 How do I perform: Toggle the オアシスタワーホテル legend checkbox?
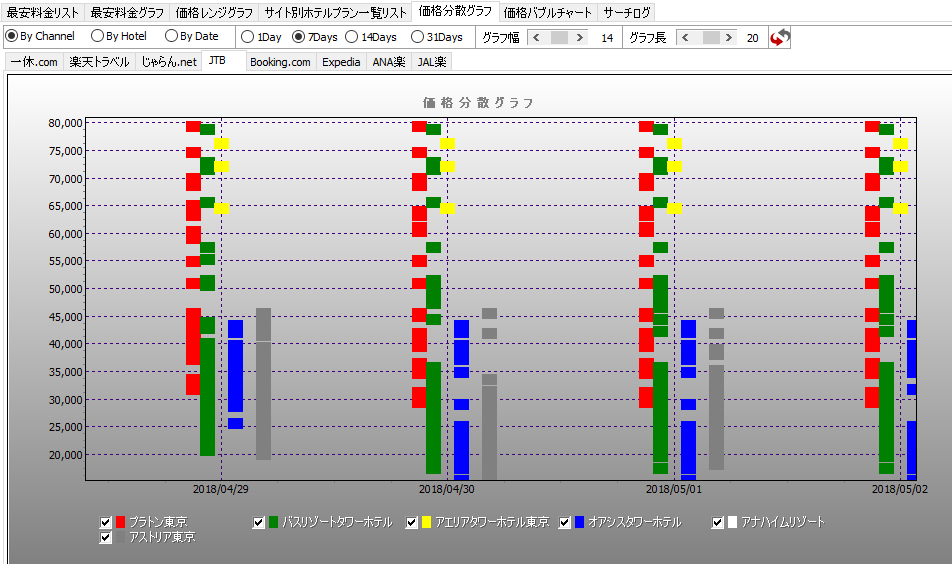tap(565, 522)
